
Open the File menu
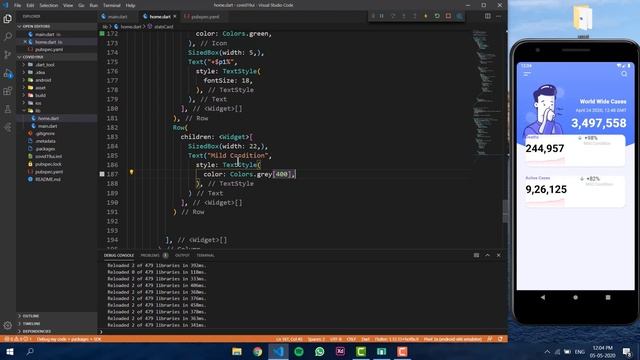pyautogui.click(x=18, y=5)
